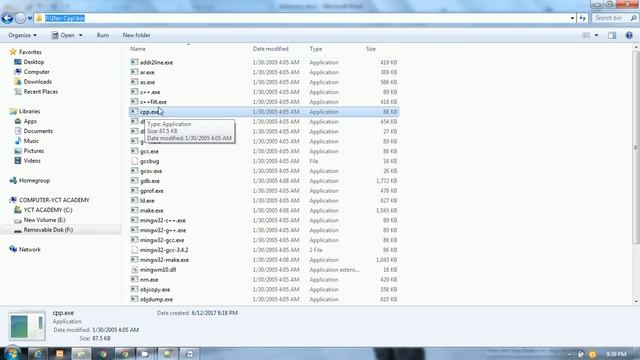Open Recent Places in Favorites
The image size is (640, 360).
(x=40, y=91)
